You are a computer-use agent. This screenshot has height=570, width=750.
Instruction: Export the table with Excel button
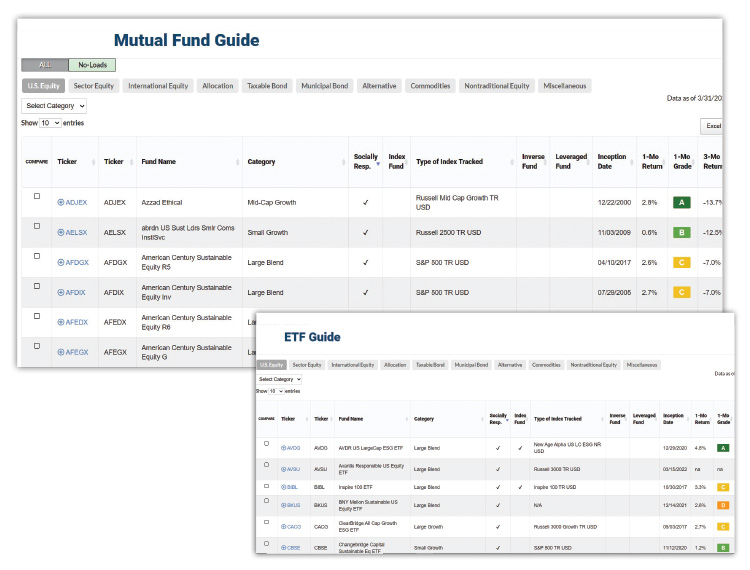pos(712,126)
